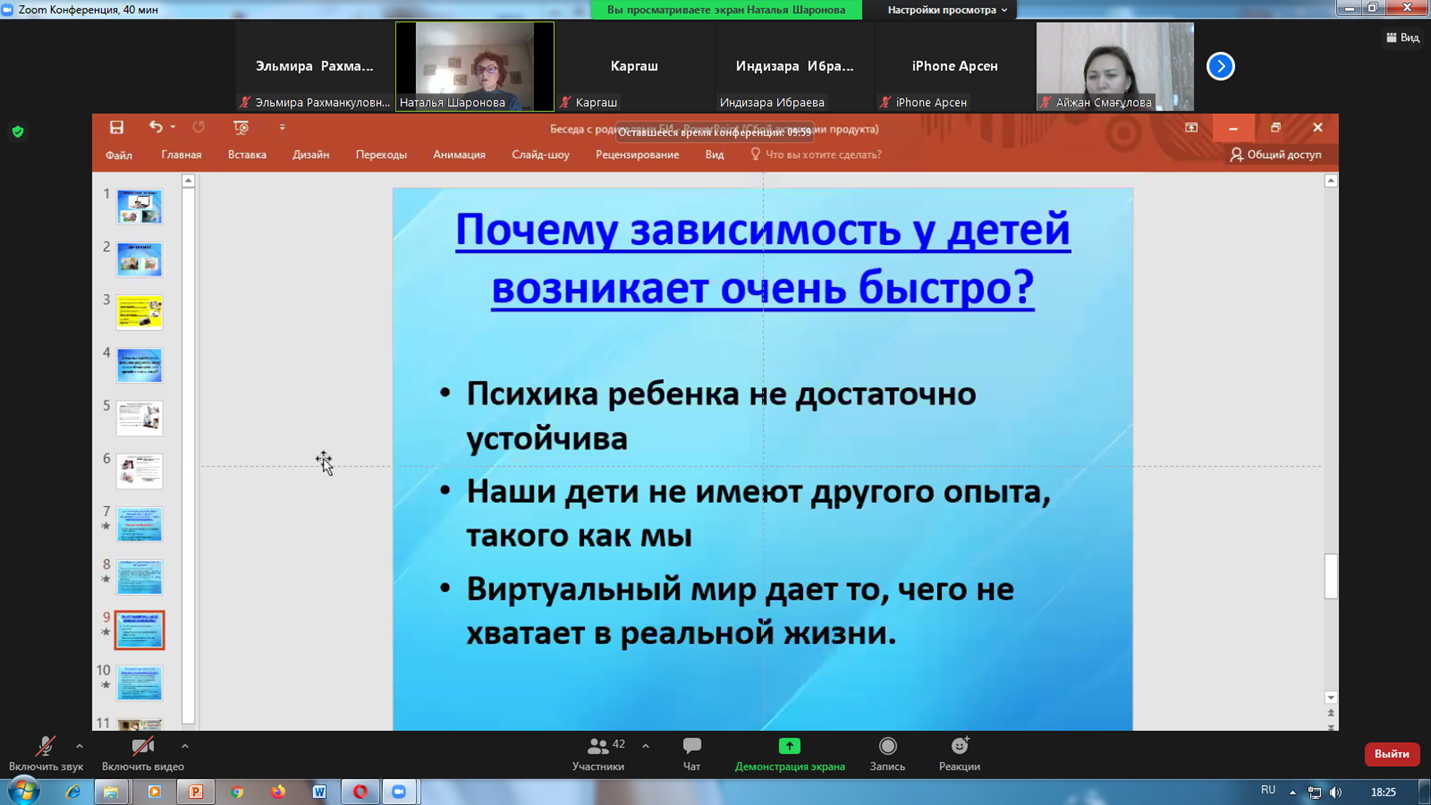Image resolution: width=1431 pixels, height=805 pixels.
Task: Start recording with the Запись button
Action: pyautogui.click(x=887, y=754)
